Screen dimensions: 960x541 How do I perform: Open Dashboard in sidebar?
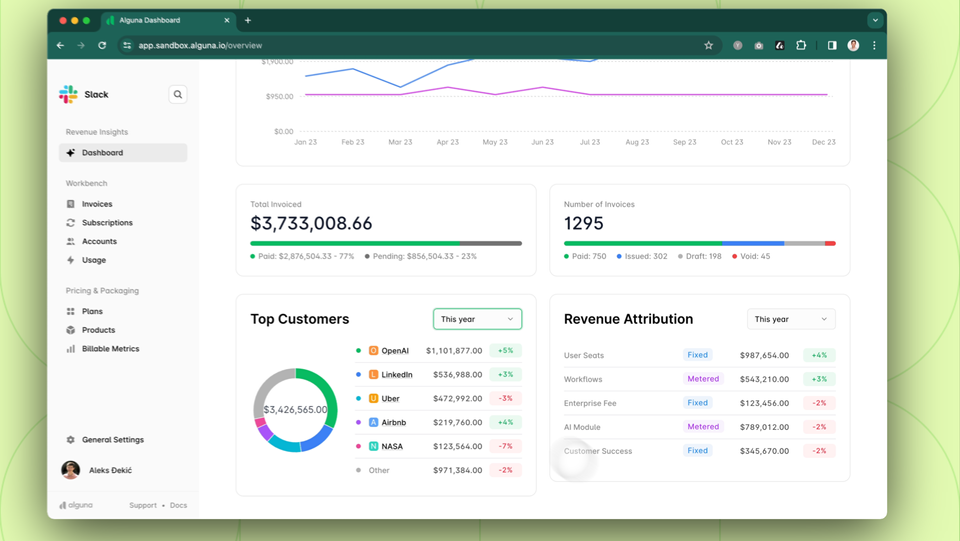tap(123, 152)
